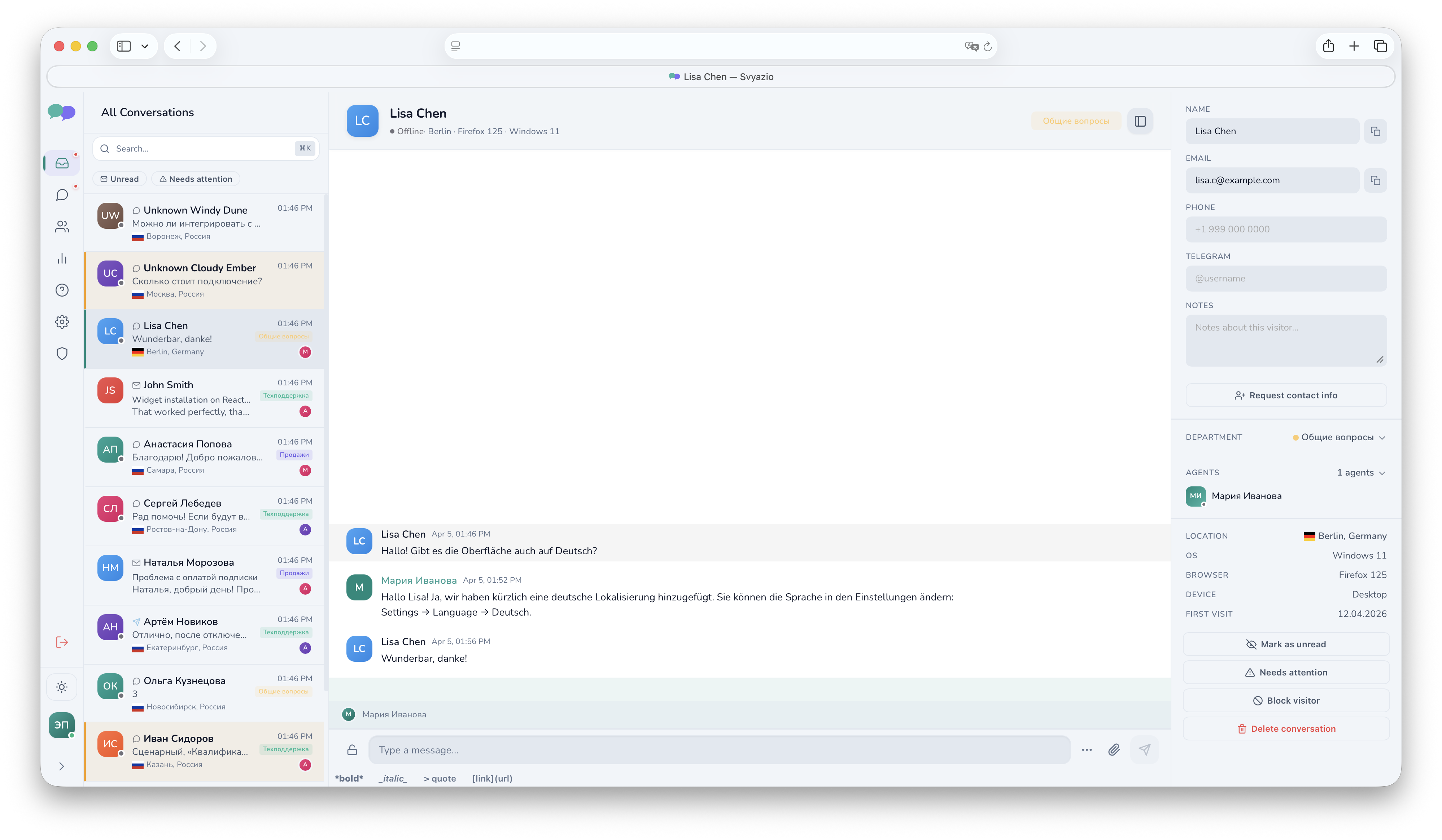The height and width of the screenshot is (840, 1442).
Task: Open the Department Общие вопросы dropdown
Action: click(1338, 438)
